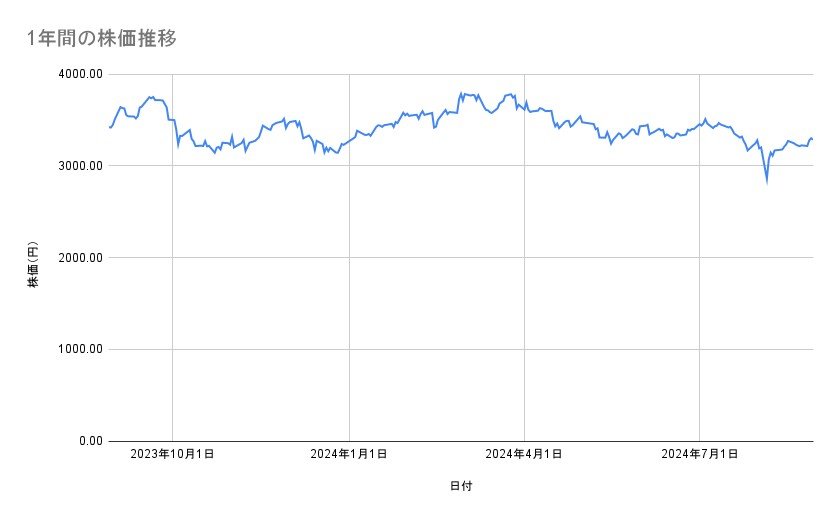Click the chart title 1年間の株価推移
Viewport: 839px width, 519px height.
tap(103, 39)
